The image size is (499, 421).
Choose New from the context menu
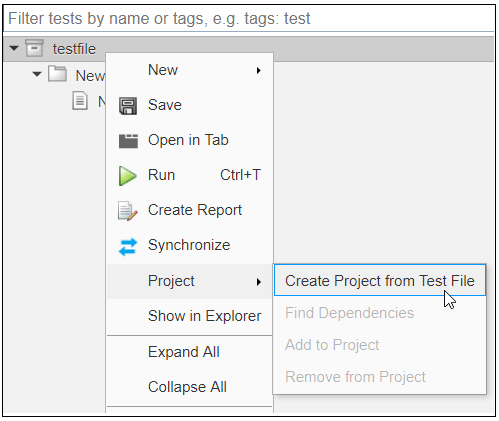(190, 70)
